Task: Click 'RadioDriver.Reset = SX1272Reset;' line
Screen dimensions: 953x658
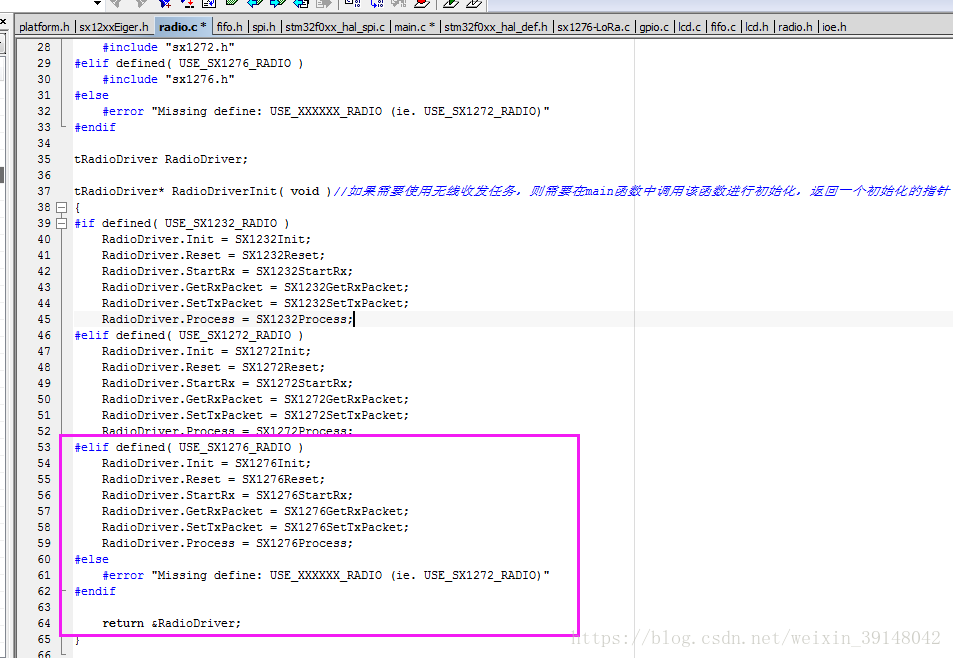Action: click(213, 367)
